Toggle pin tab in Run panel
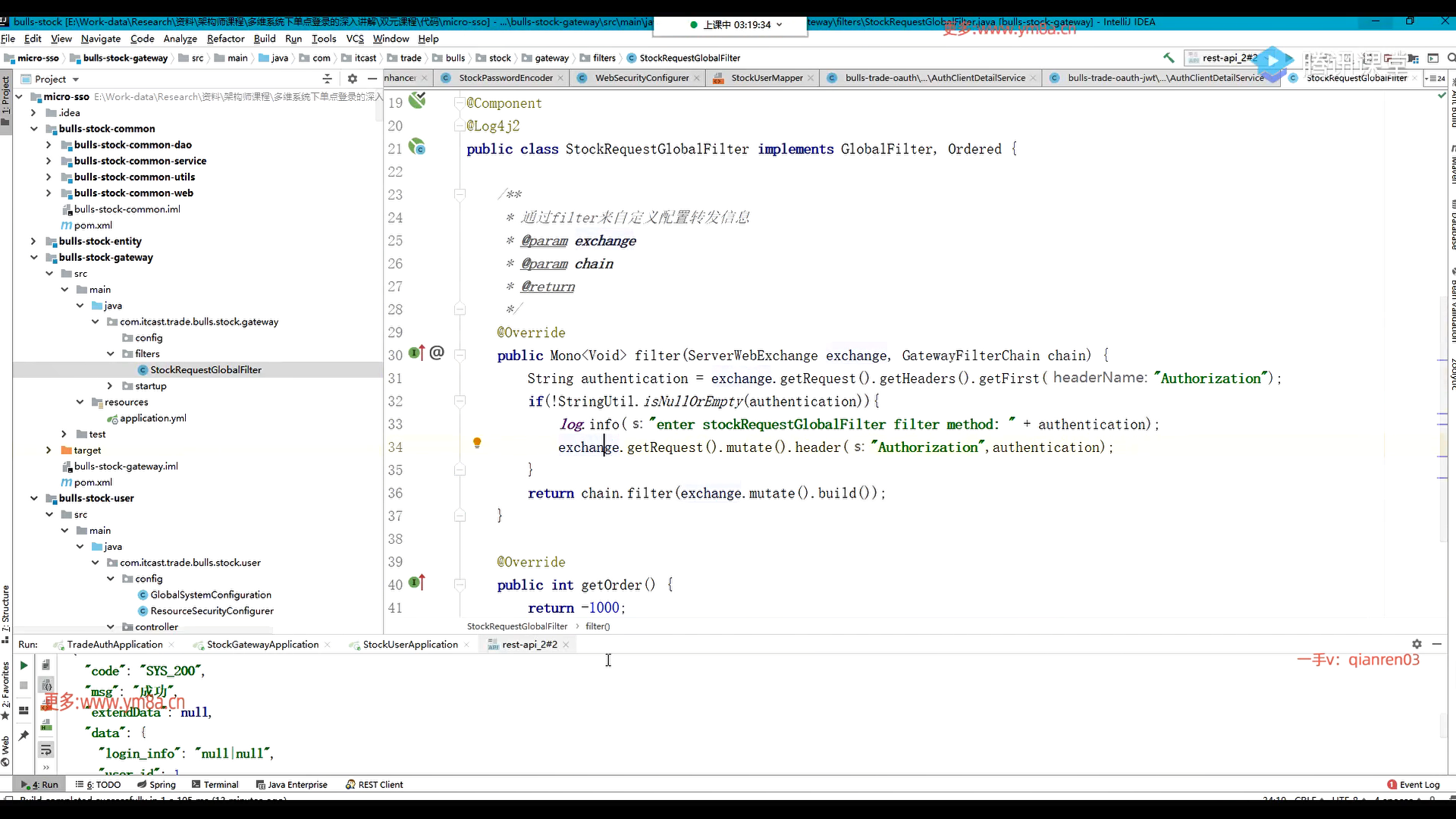 click(x=24, y=735)
